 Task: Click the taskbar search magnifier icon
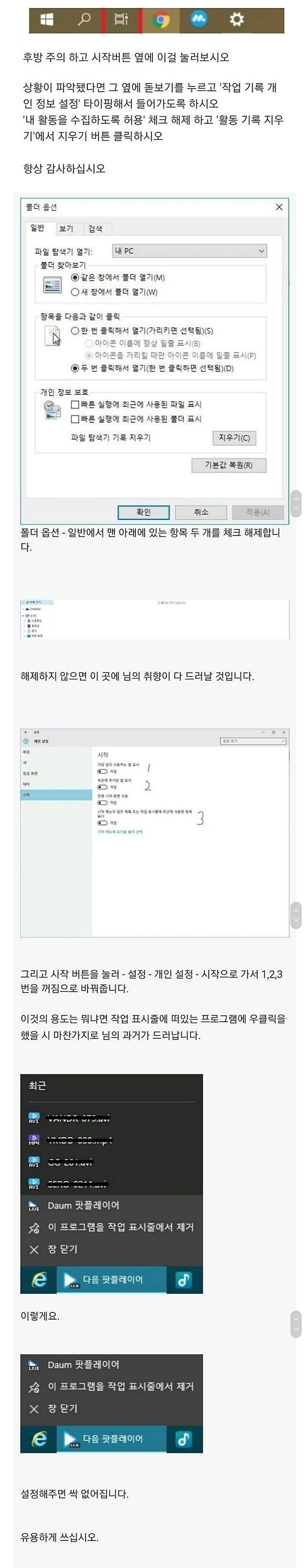84,19
